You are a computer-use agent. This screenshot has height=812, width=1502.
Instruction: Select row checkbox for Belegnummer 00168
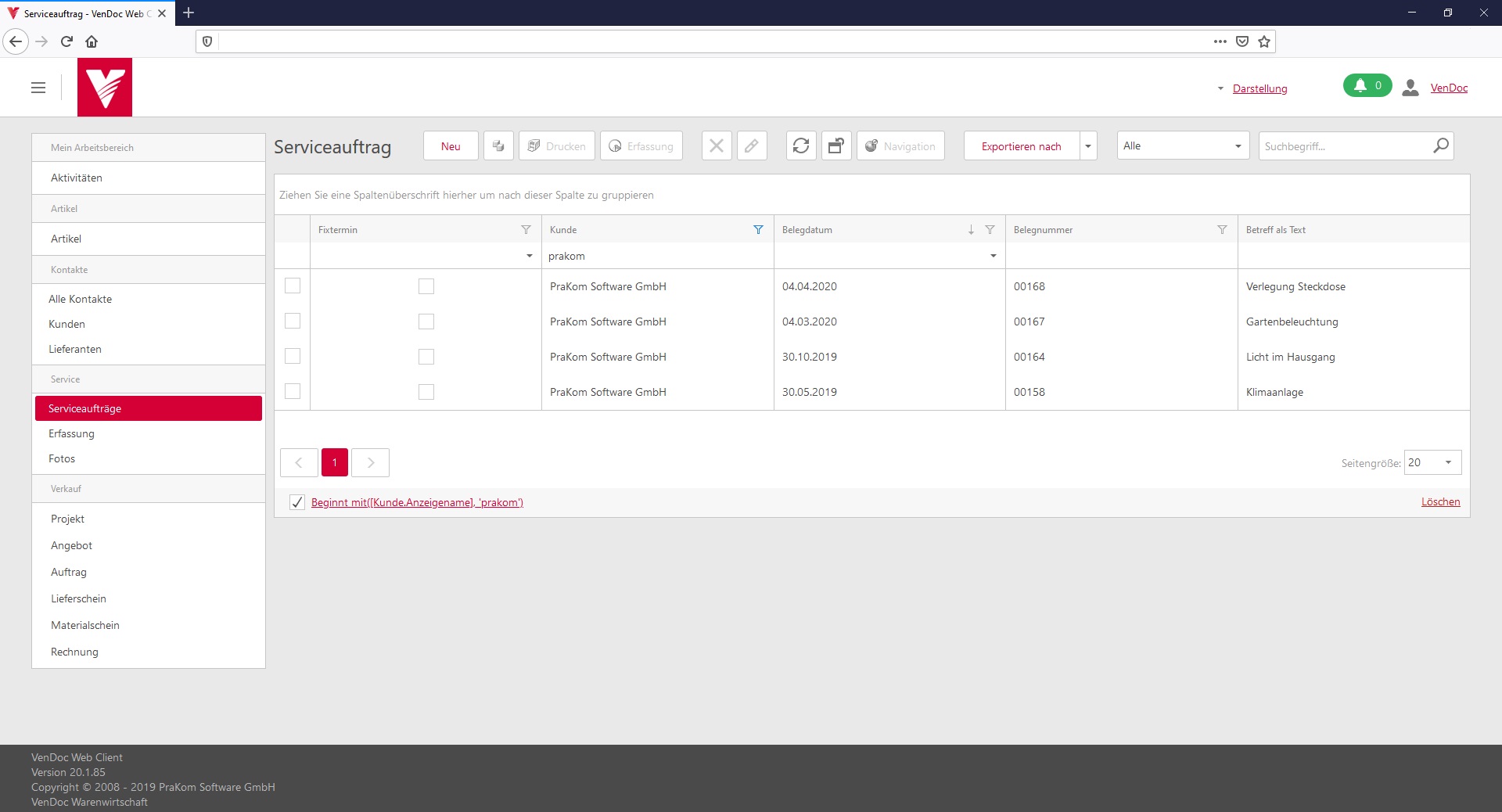pos(293,286)
